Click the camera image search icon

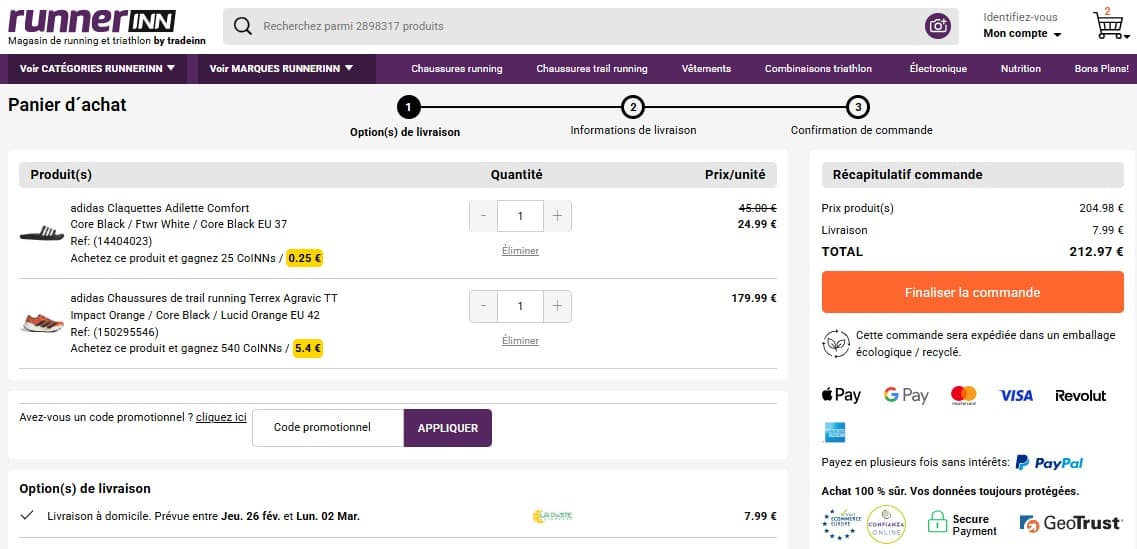click(x=937, y=26)
